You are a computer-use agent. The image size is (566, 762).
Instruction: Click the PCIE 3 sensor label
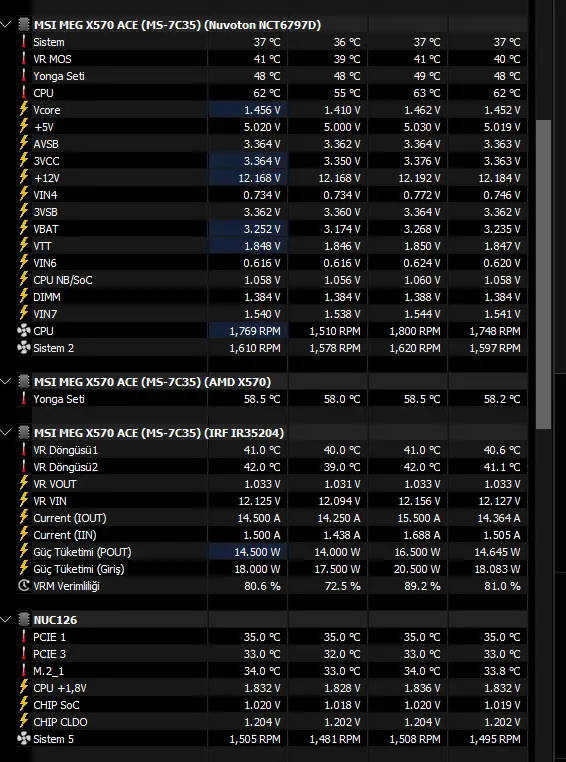point(49,654)
